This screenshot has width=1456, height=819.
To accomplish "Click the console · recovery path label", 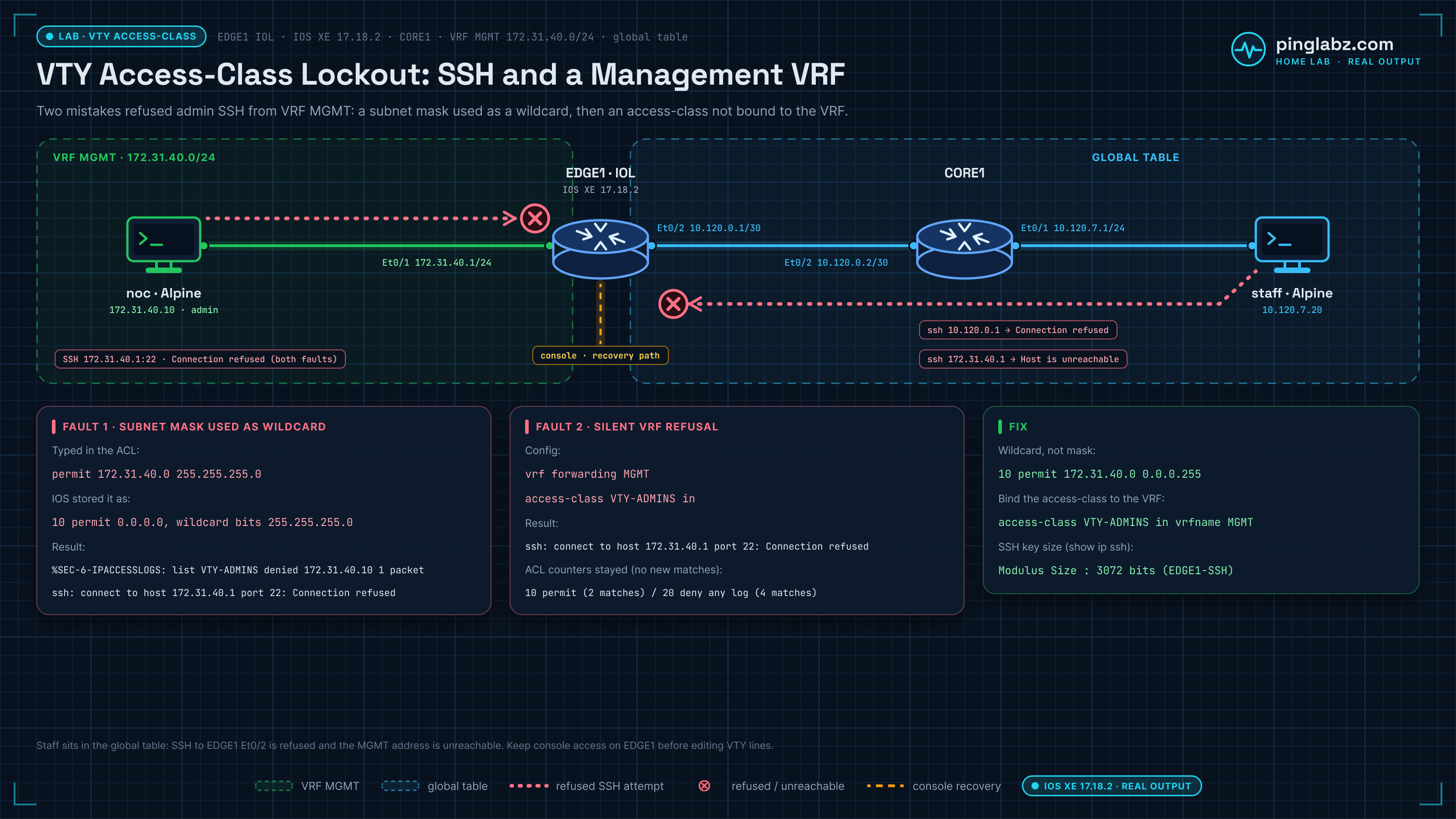I will (x=600, y=355).
